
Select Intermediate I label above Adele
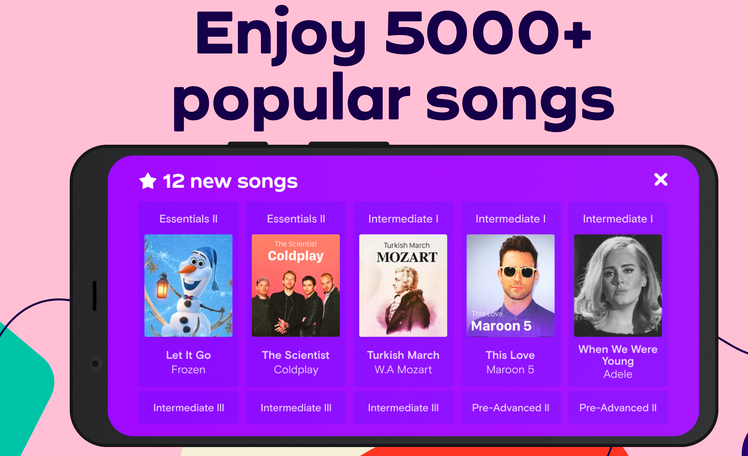pyautogui.click(x=617, y=218)
